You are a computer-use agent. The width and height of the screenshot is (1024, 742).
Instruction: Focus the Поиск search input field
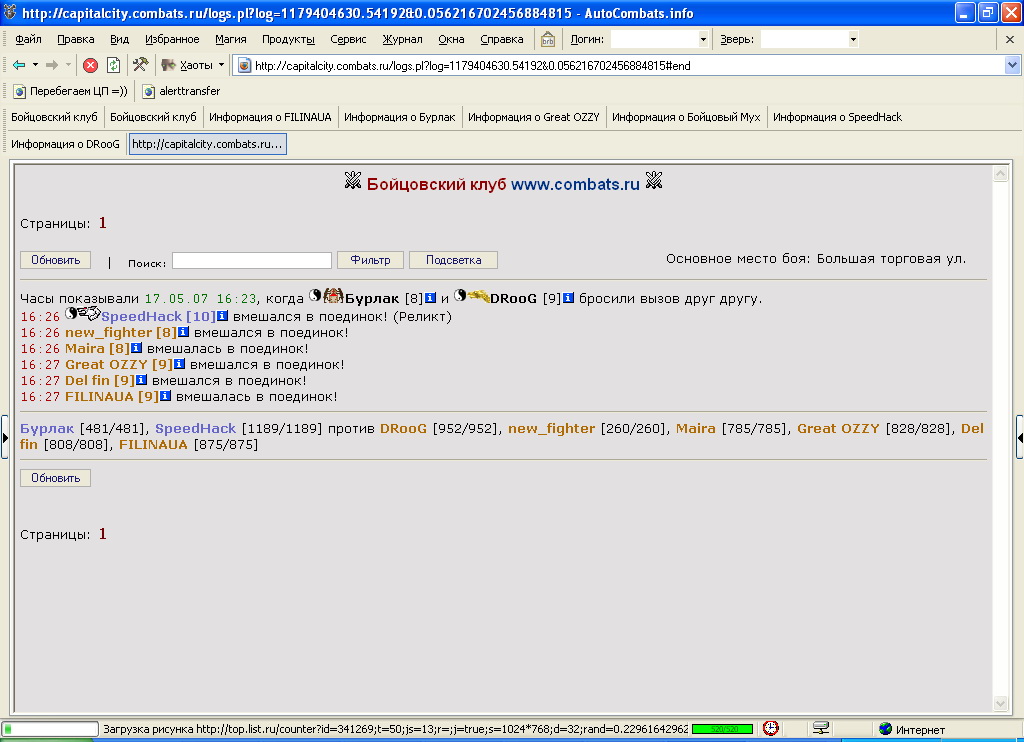[x=251, y=260]
